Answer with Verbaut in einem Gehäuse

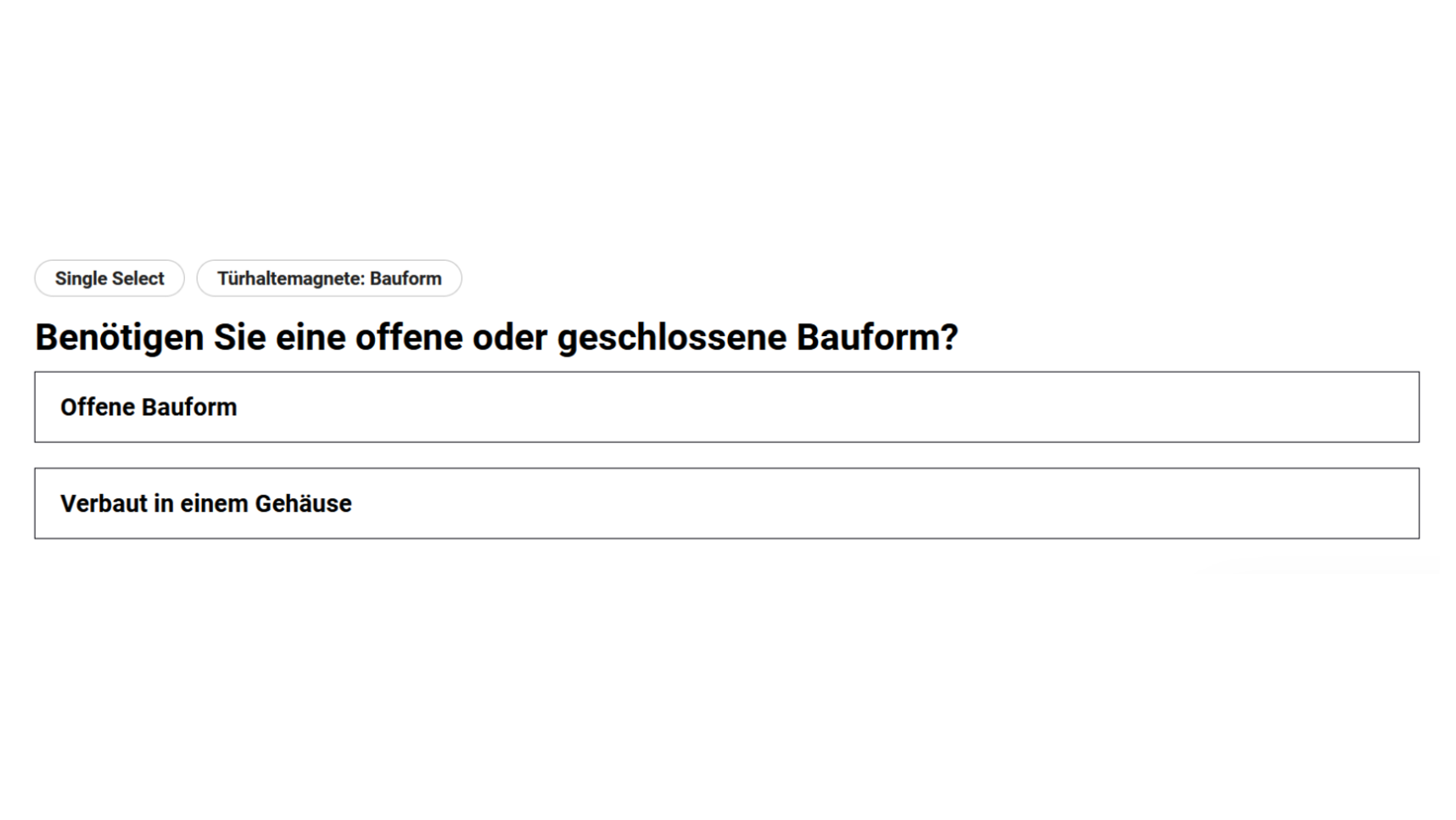click(x=726, y=503)
